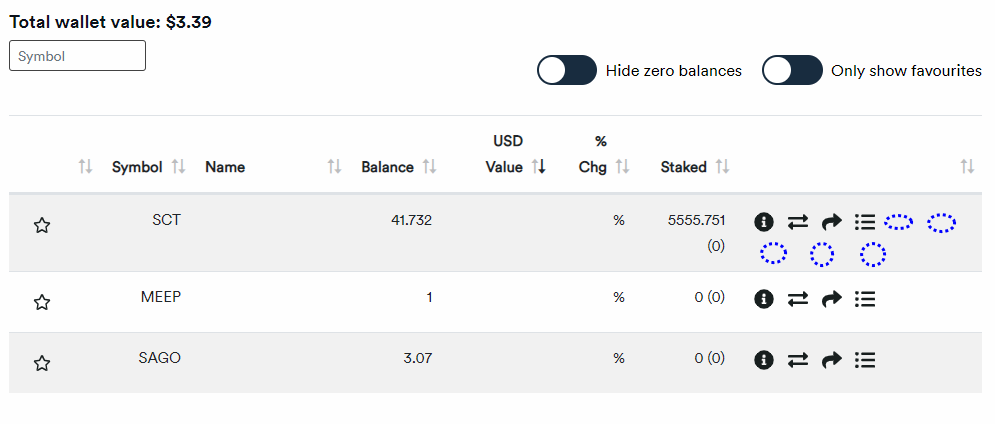The width and height of the screenshot is (995, 424).
Task: Click the send arrow icon for SCT
Action: pos(832,221)
